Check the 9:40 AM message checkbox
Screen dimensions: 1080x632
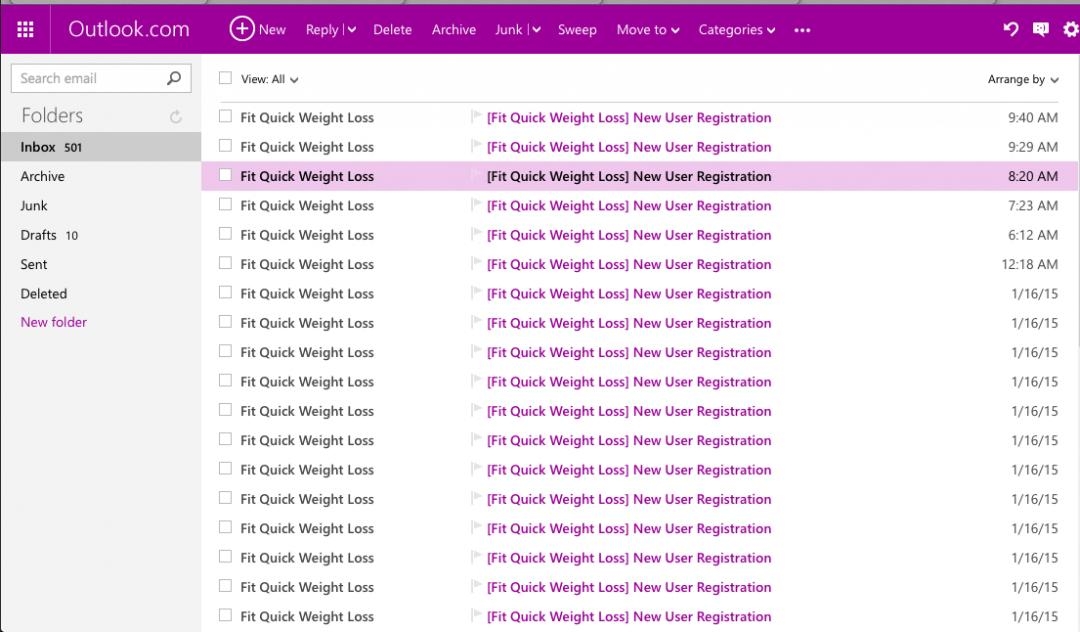[225, 116]
